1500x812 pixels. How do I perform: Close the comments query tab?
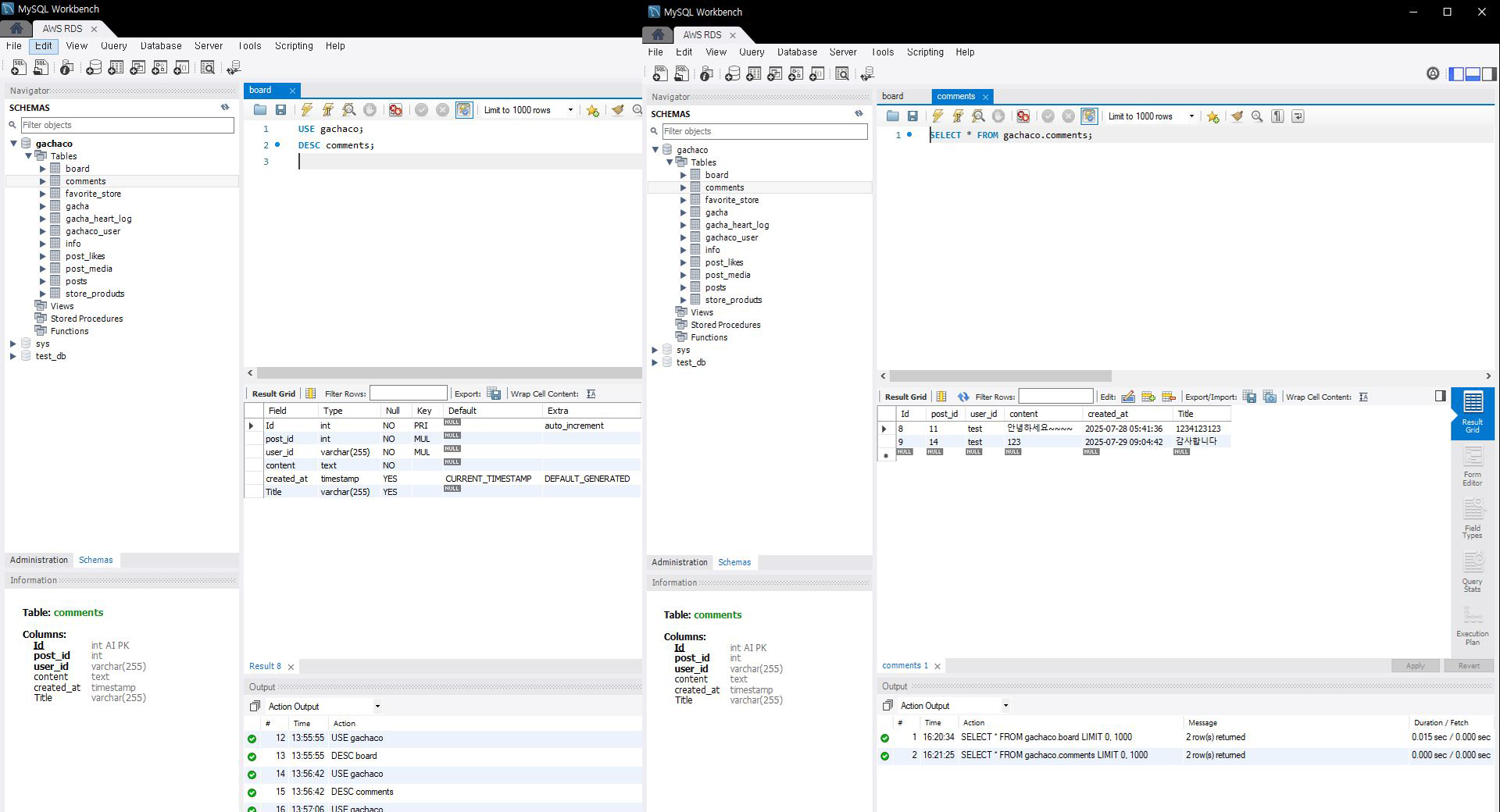tap(985, 97)
